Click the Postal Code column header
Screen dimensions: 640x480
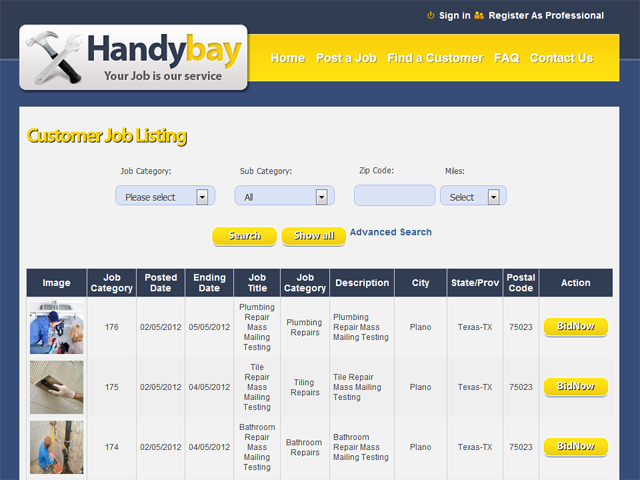pyautogui.click(x=521, y=282)
